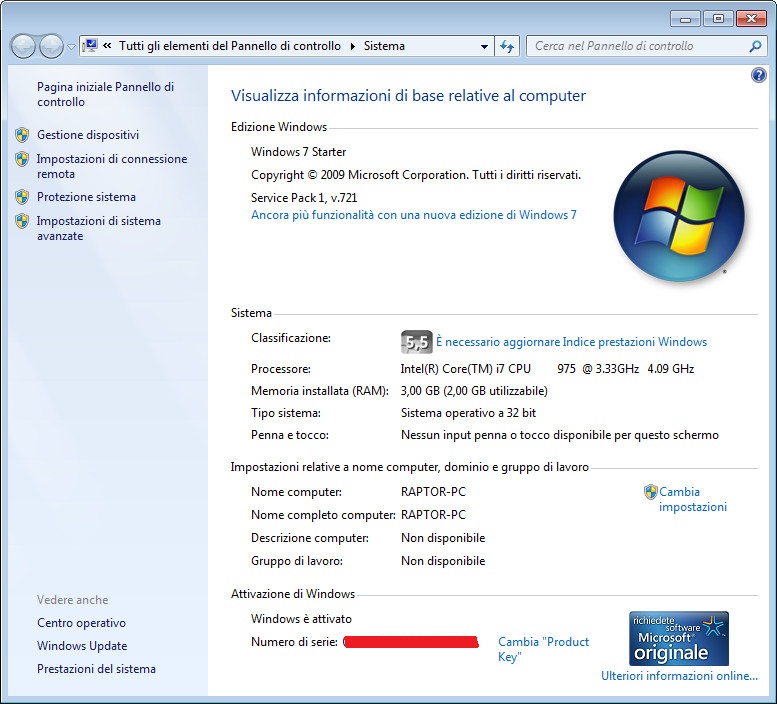Click the computer icon in the address bar
The image size is (777, 704).
90,46
